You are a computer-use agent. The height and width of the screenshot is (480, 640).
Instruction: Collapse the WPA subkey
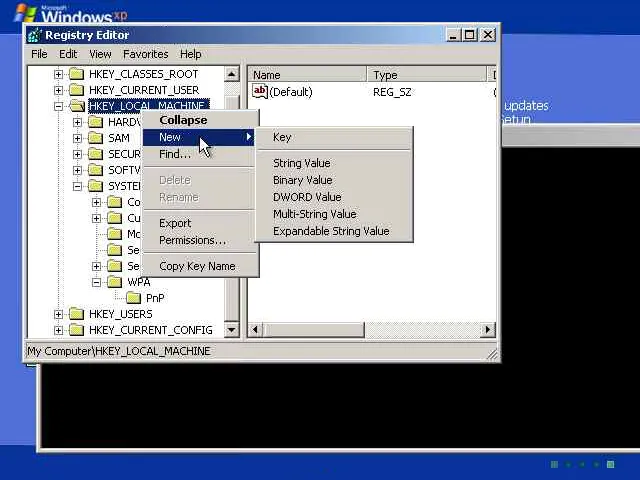[x=96, y=282]
